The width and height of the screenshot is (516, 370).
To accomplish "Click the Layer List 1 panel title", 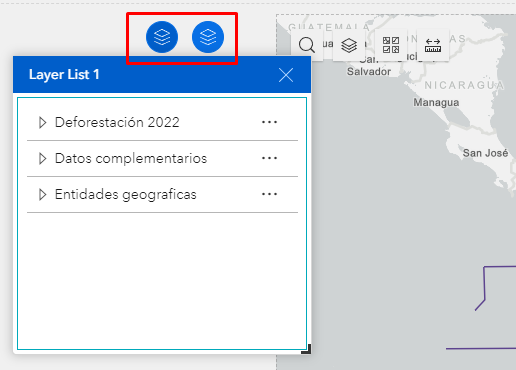I will 64,75.
